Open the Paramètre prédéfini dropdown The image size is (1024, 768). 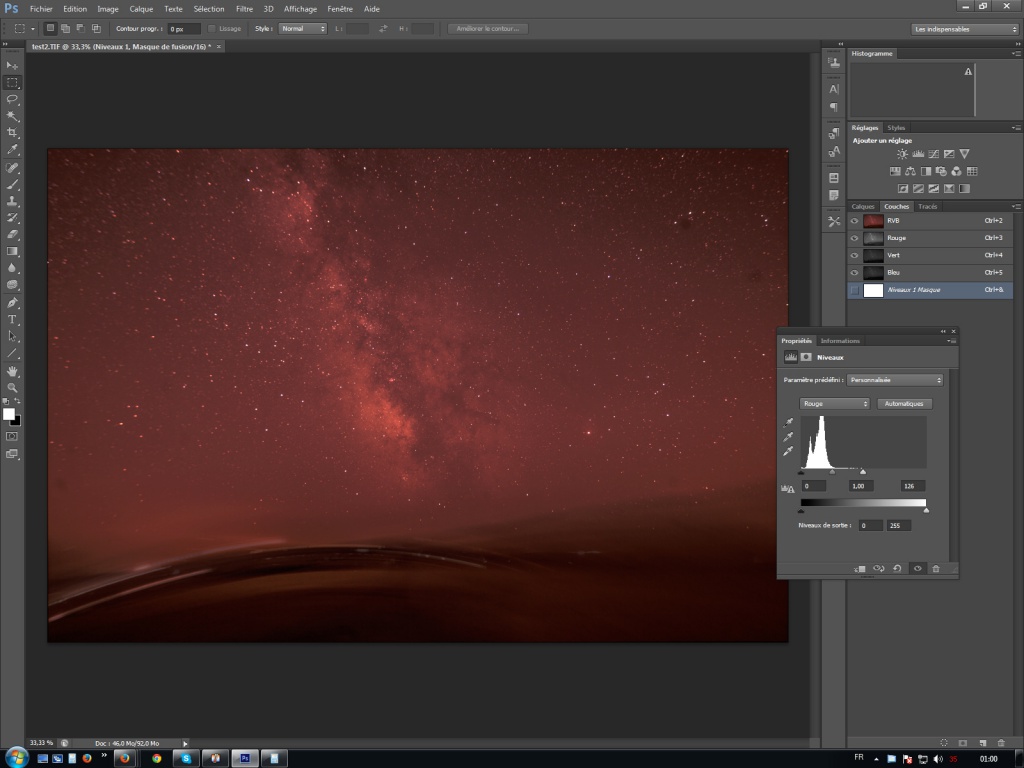(895, 380)
